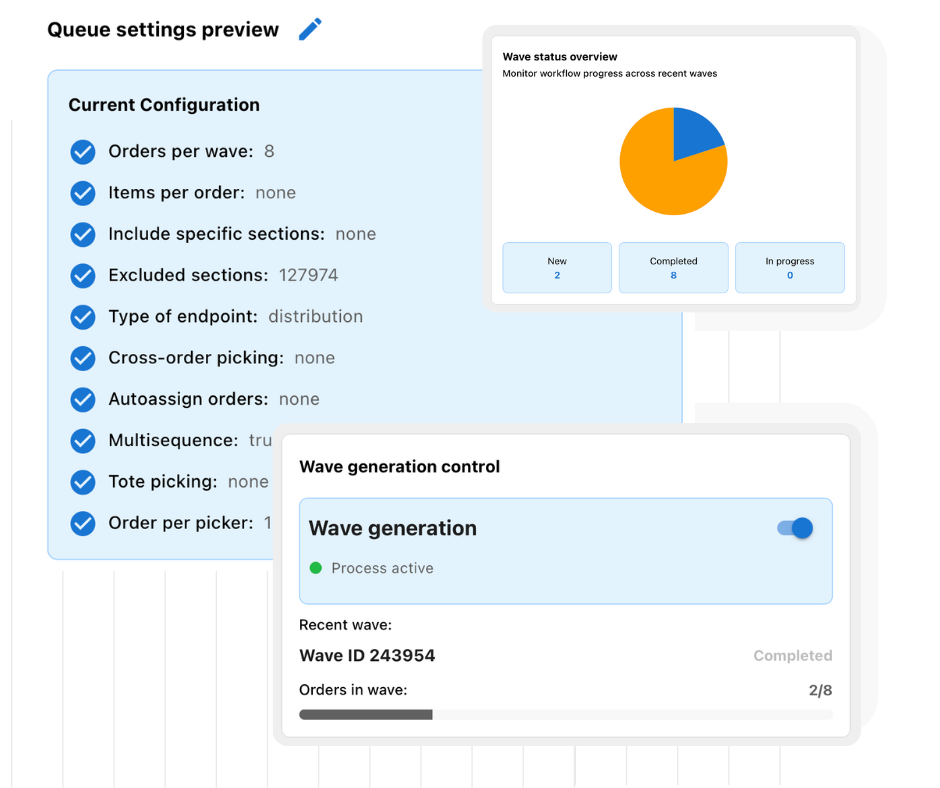The height and width of the screenshot is (788, 940).
Task: Click the check icon beside Items per order
Action: (83, 193)
